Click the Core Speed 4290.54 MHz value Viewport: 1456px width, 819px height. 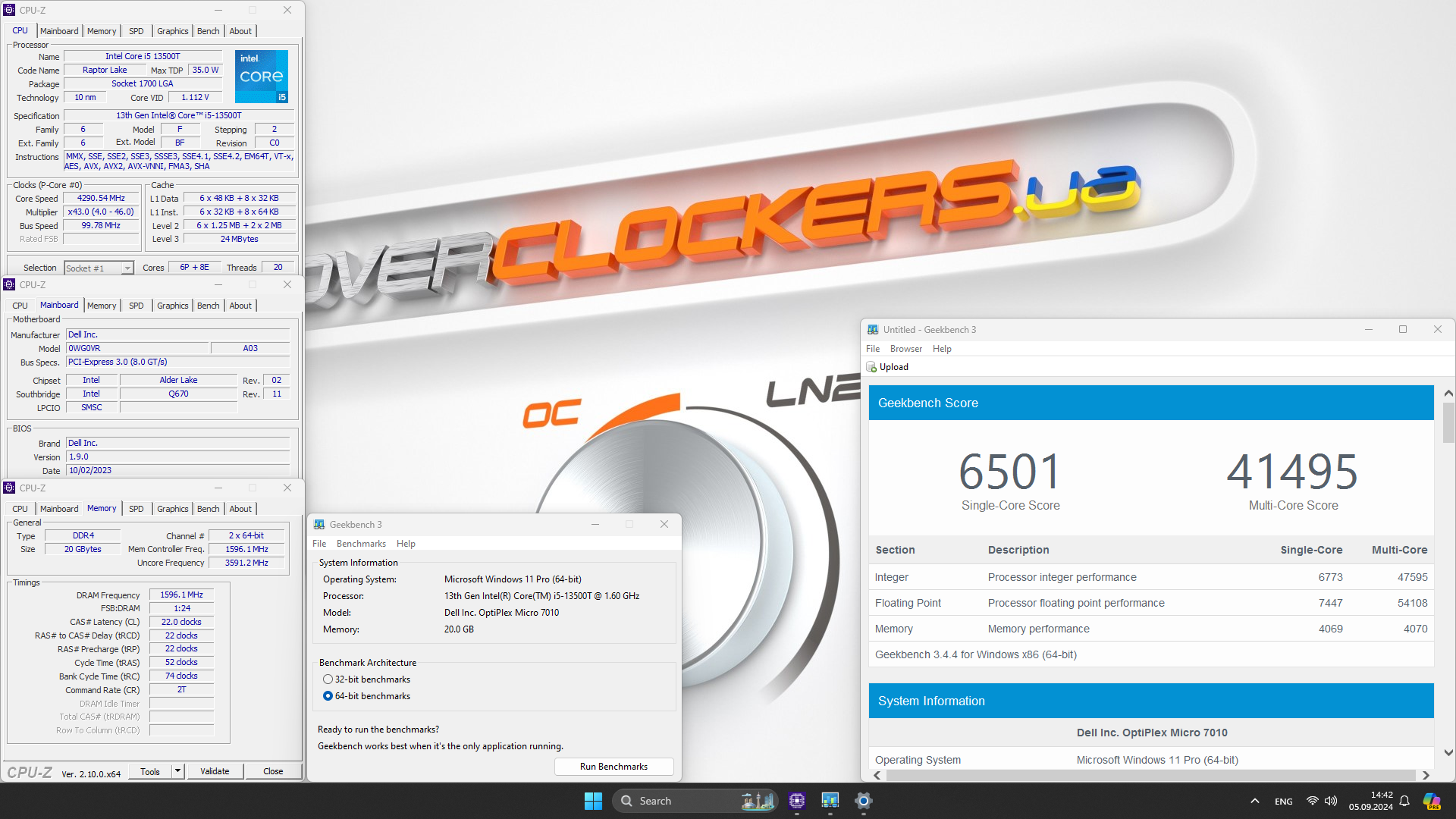coord(101,199)
